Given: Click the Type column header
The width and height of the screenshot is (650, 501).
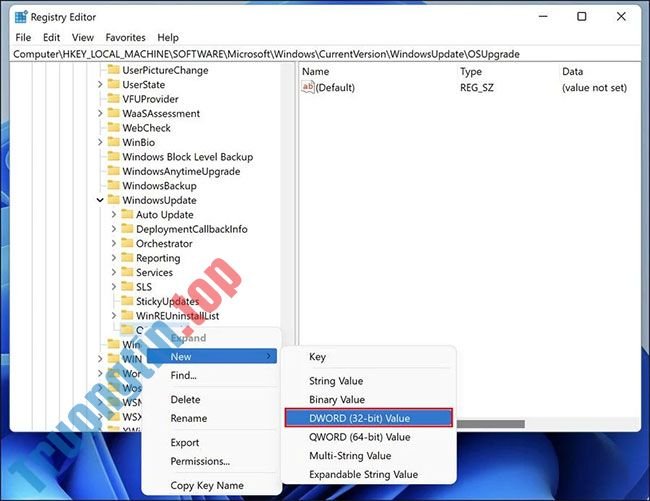Looking at the screenshot, I should tap(471, 72).
